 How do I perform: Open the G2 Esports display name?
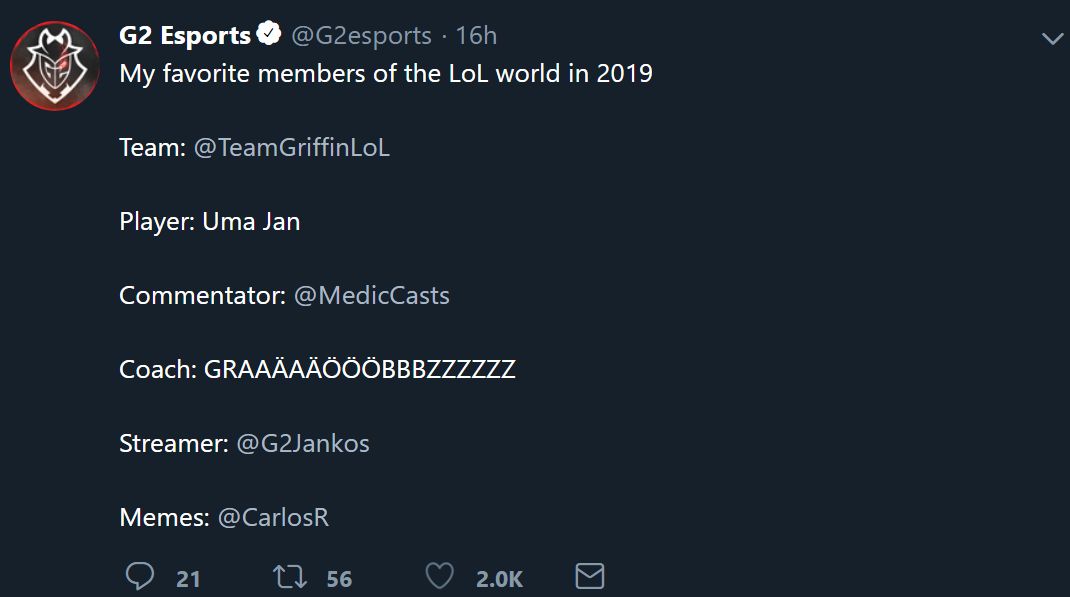[185, 36]
